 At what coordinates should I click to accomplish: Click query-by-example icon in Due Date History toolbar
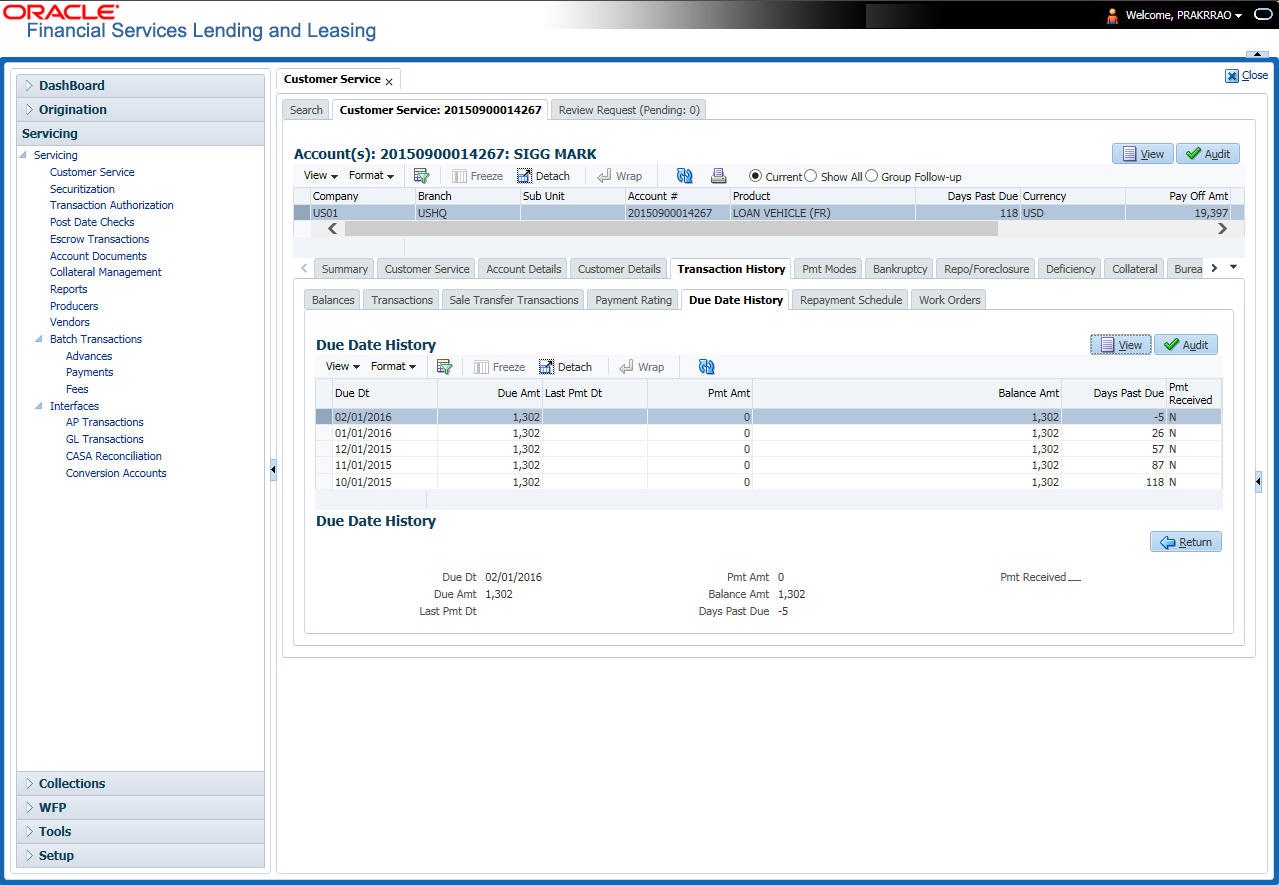coord(445,367)
